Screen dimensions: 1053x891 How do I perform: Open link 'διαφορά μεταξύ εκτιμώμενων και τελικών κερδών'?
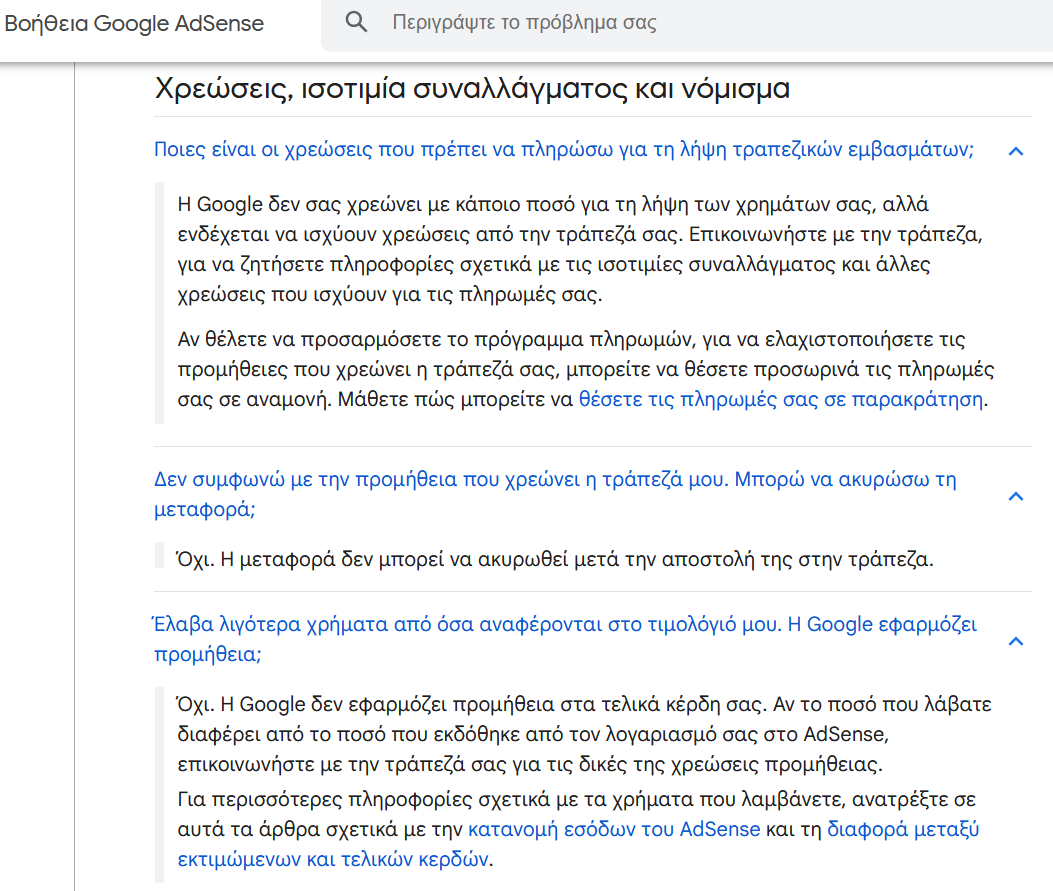pos(578,844)
